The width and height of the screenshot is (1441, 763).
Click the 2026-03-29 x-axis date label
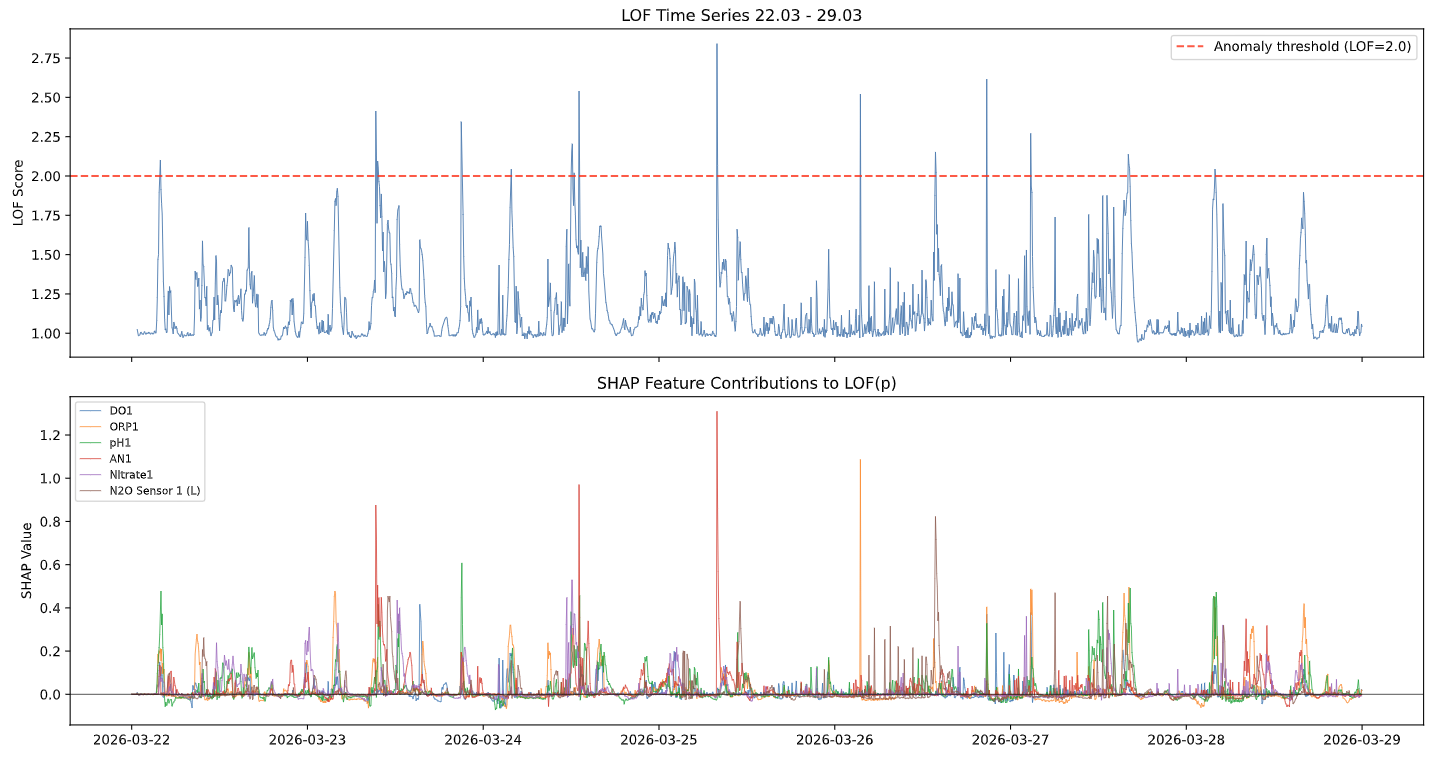click(x=1361, y=741)
